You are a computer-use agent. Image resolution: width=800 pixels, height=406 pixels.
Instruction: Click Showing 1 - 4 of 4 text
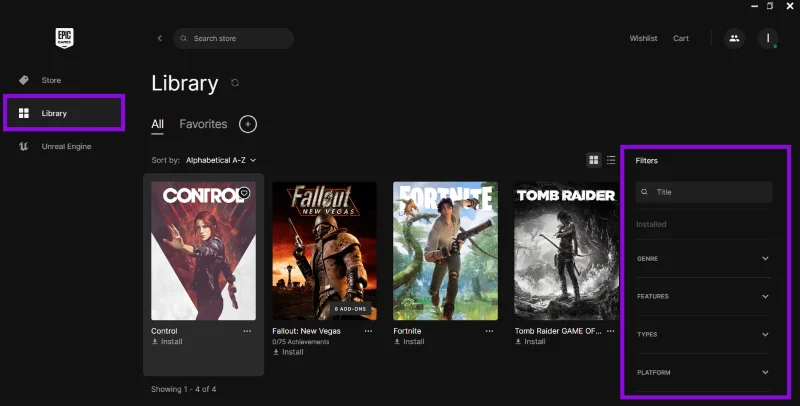(x=183, y=389)
